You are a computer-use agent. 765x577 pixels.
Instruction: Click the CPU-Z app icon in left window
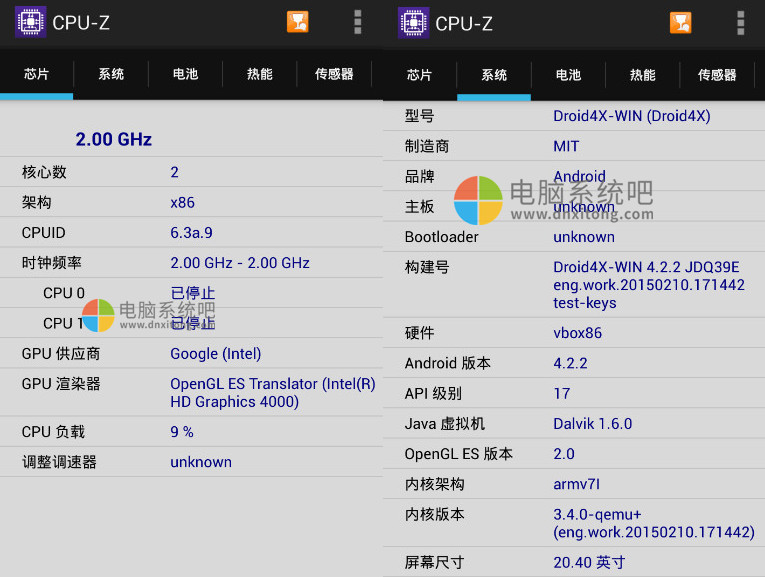pos(31,22)
